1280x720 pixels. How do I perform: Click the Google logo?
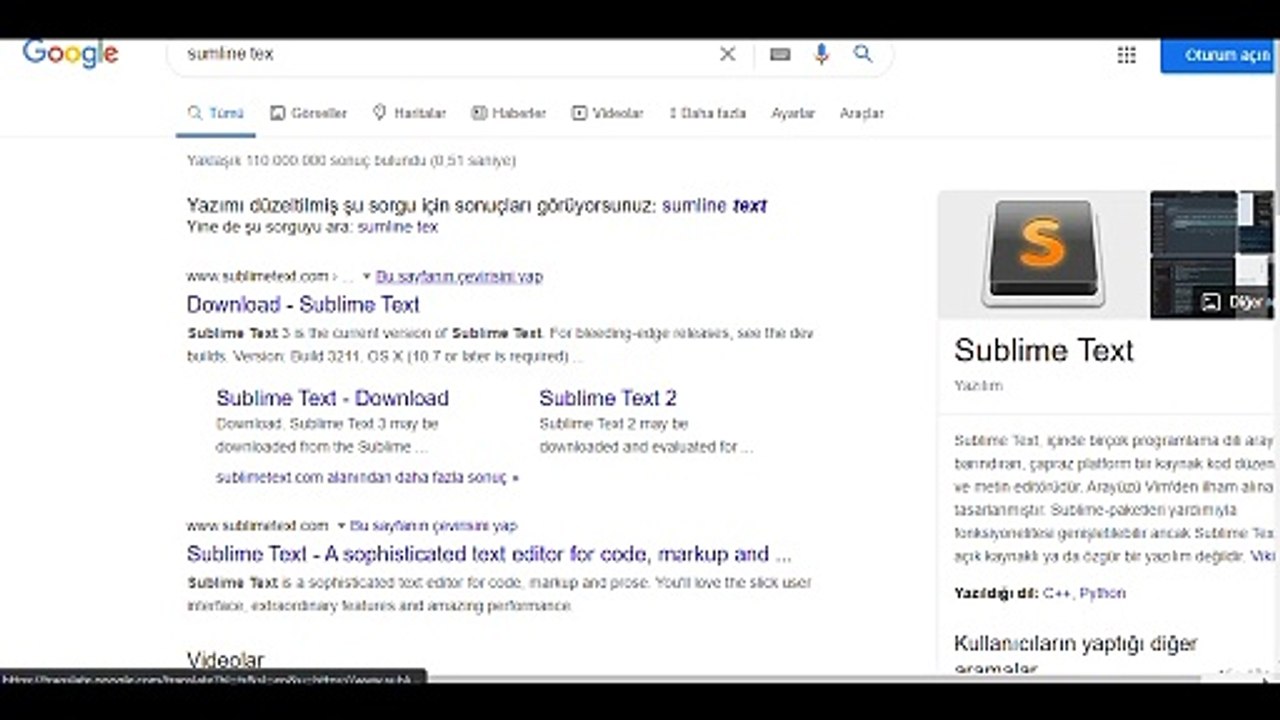[x=70, y=53]
